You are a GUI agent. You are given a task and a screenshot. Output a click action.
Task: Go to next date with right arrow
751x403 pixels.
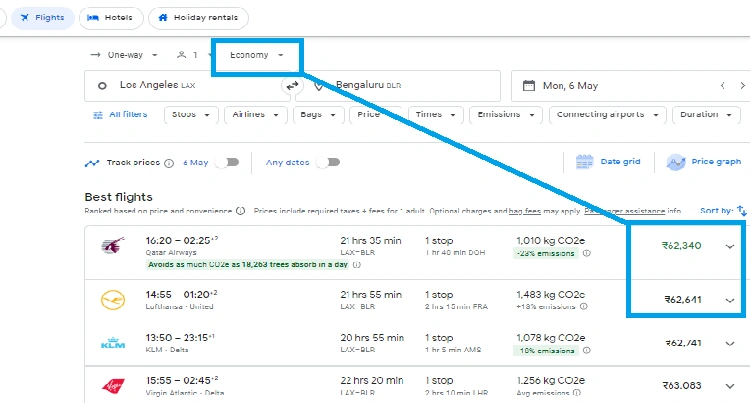742,86
